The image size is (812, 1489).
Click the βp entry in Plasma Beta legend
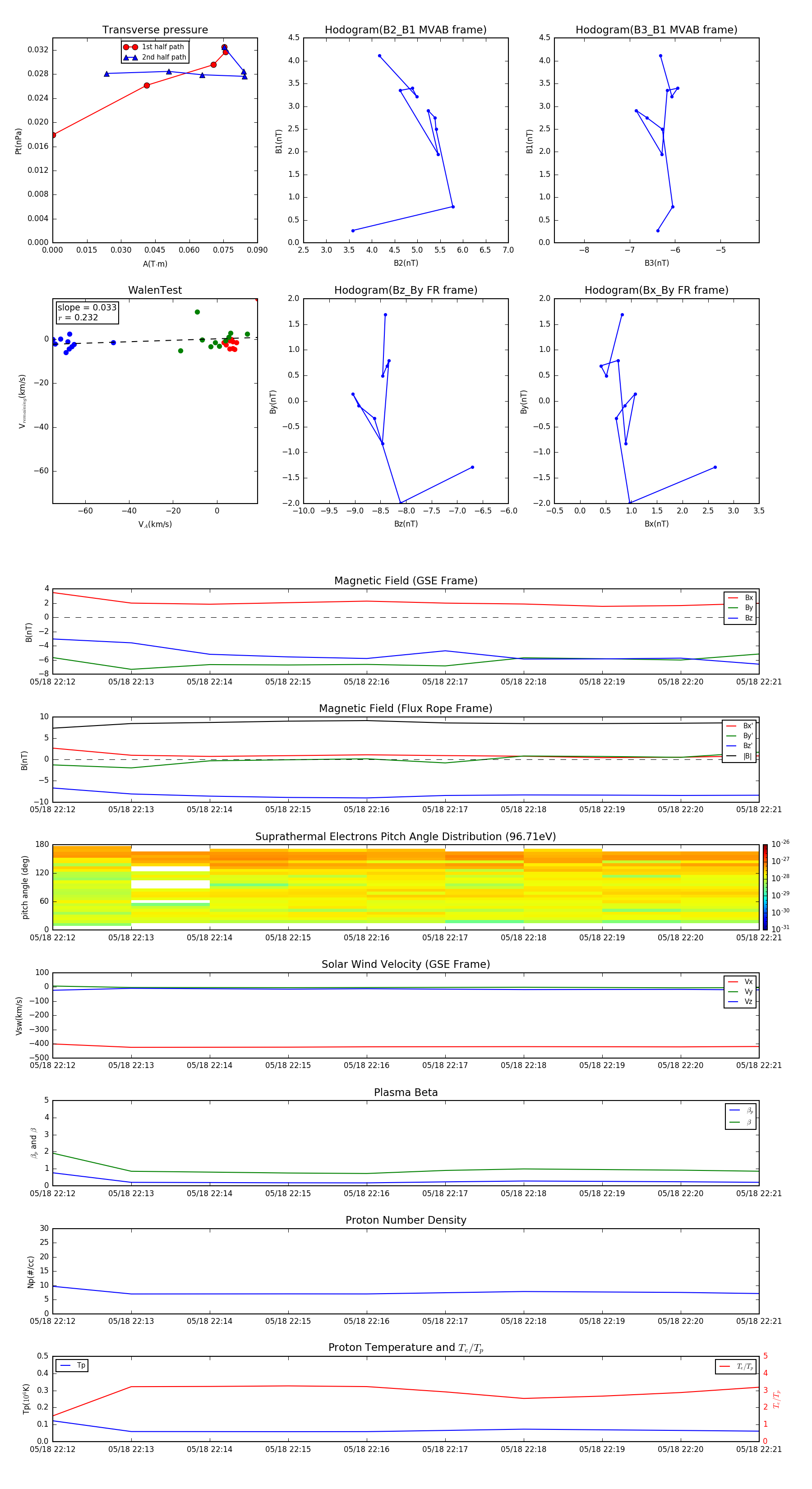coord(741,1110)
